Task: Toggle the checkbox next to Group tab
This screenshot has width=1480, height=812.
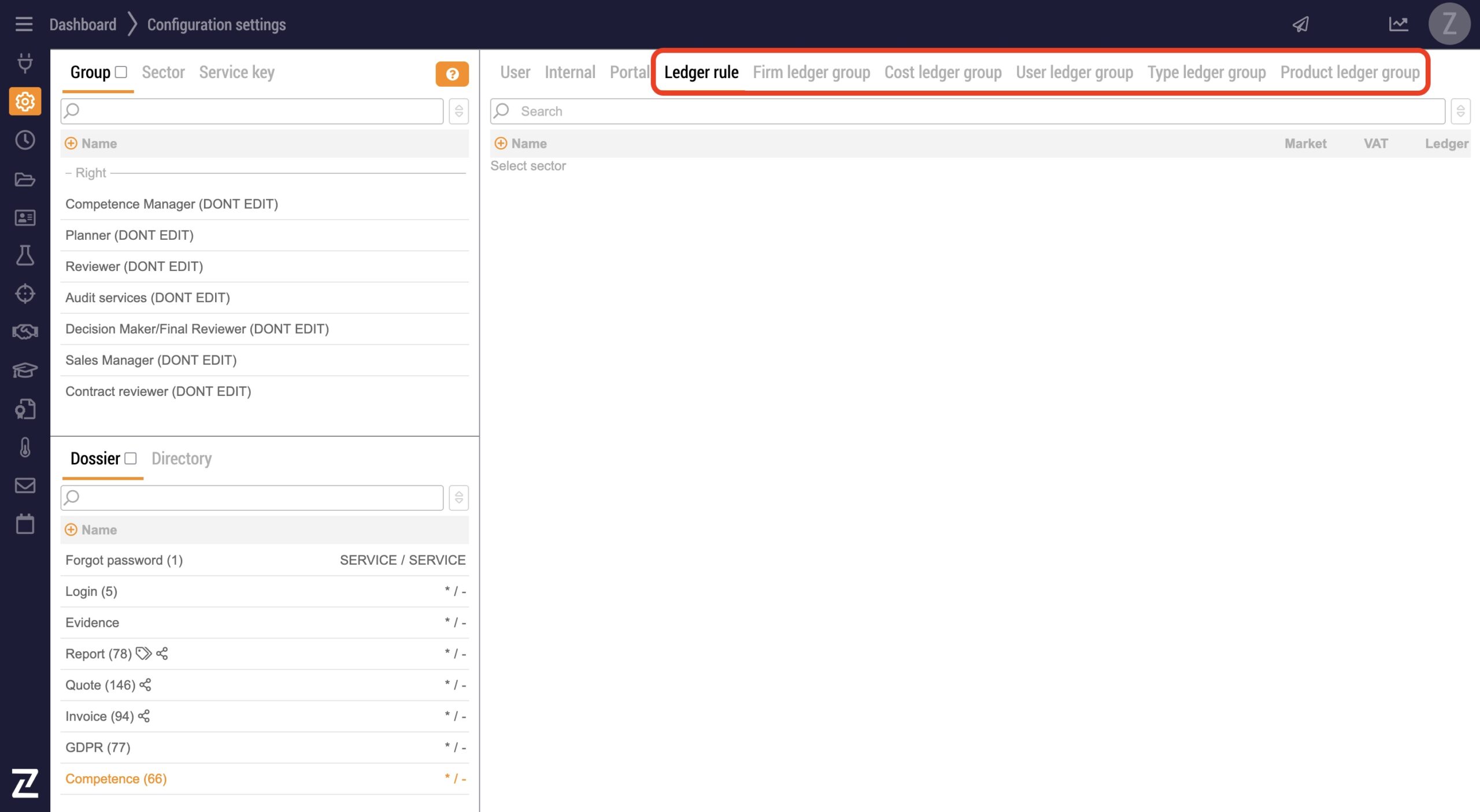Action: [121, 72]
